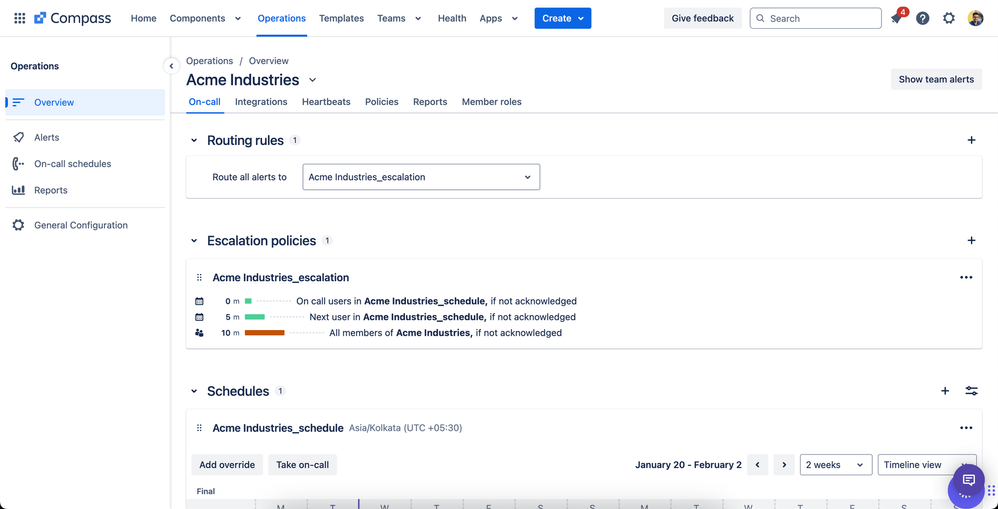Click the Add override button
The image size is (998, 509).
pos(227,465)
